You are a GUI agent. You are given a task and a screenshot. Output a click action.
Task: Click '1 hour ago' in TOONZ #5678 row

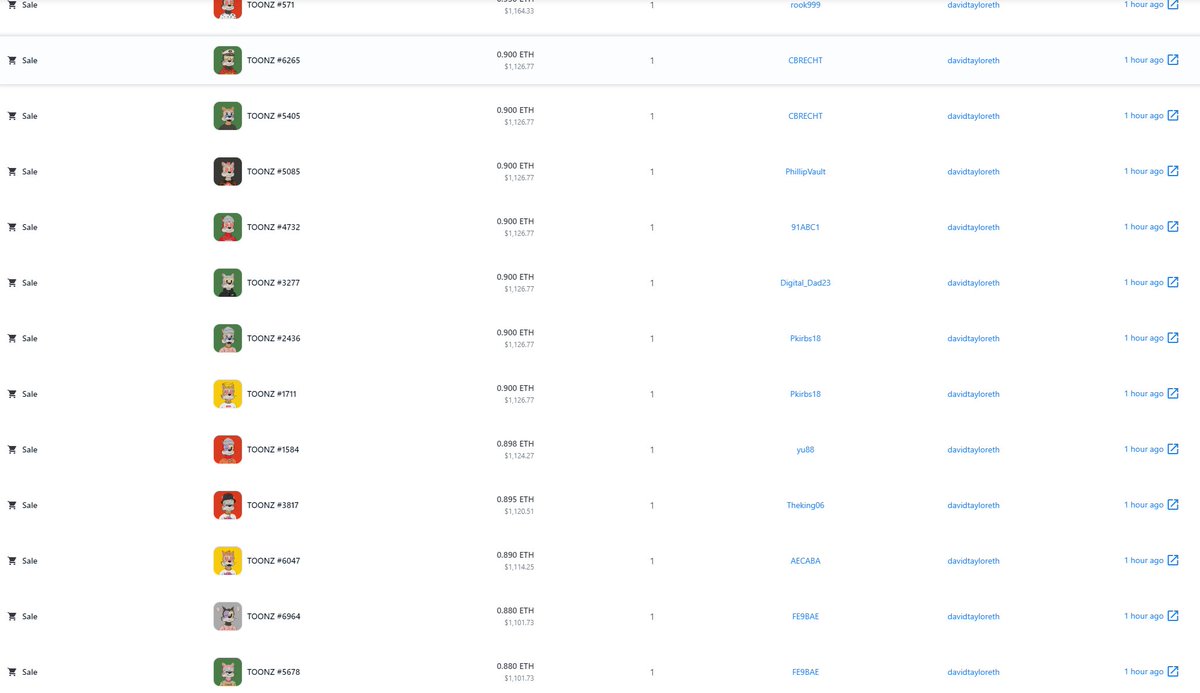pos(1143,672)
